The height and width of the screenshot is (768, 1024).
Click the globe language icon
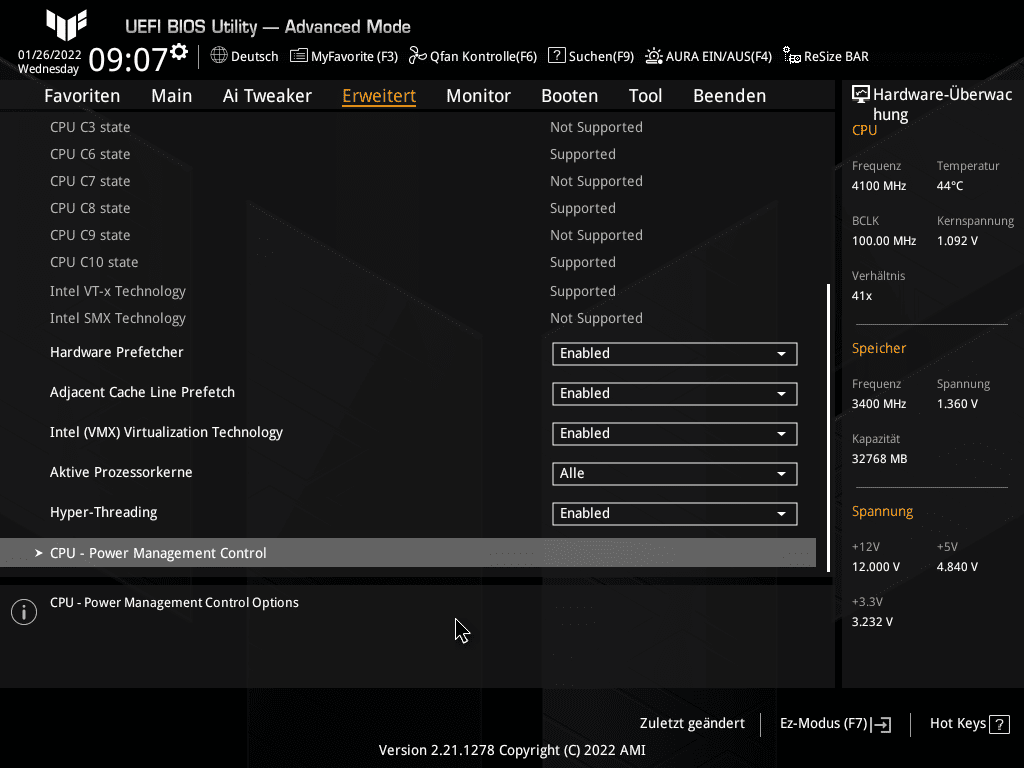219,56
